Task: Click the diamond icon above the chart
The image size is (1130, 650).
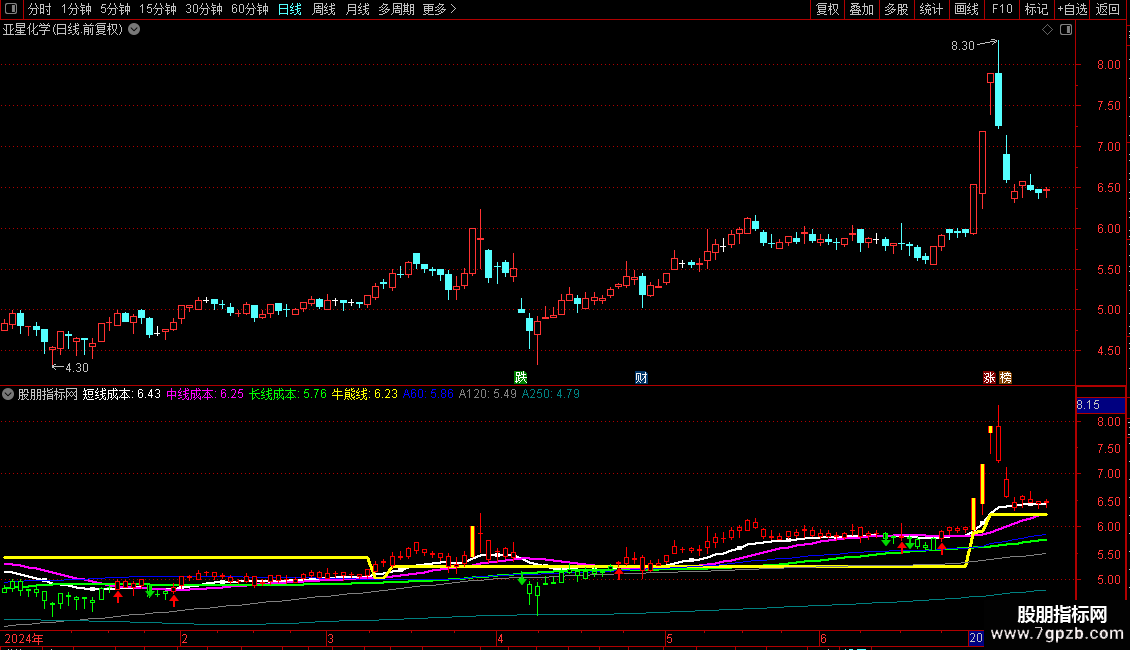Action: tap(1048, 30)
